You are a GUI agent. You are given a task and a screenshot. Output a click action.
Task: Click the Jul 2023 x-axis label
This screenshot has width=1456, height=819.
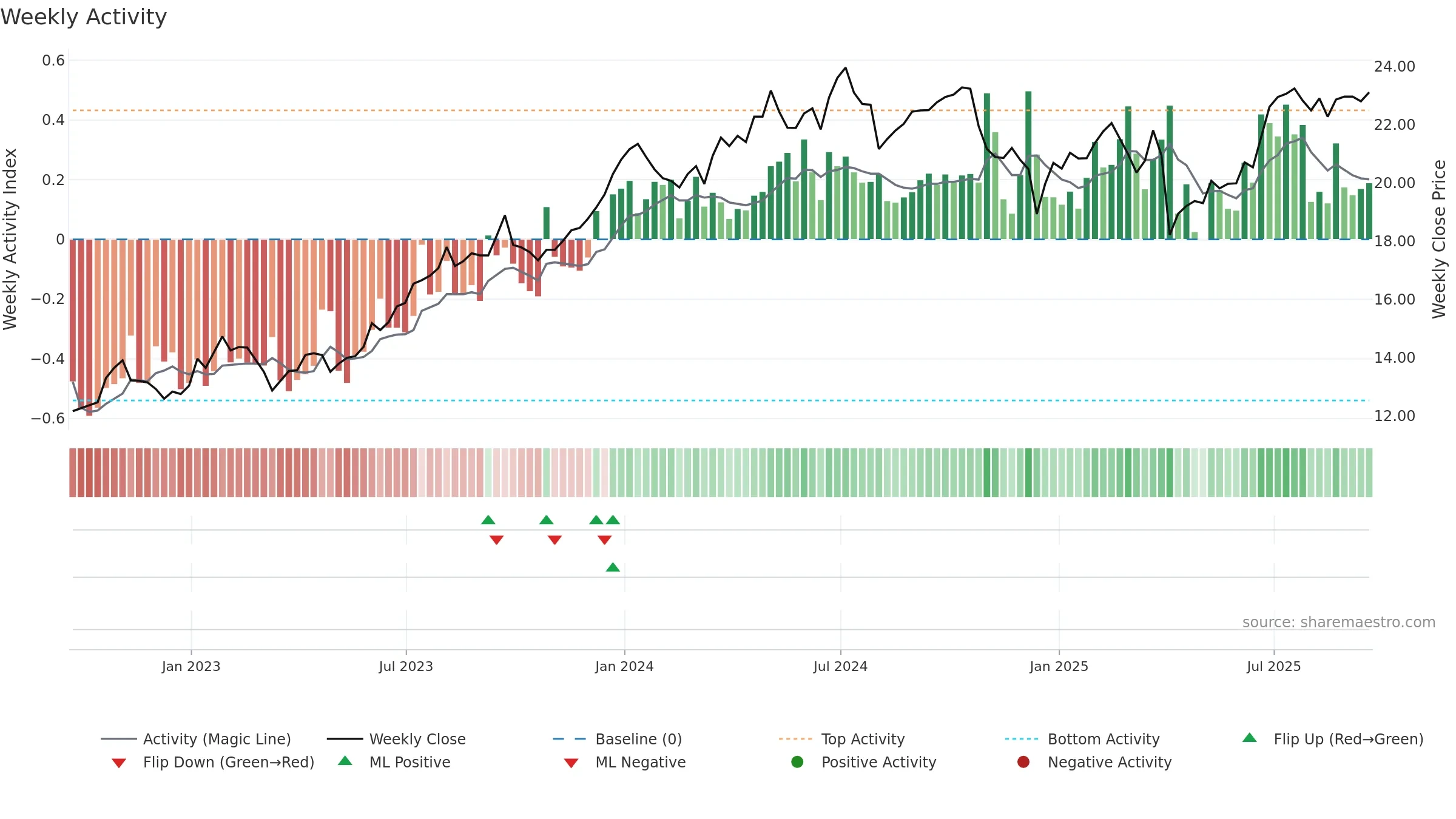[406, 666]
